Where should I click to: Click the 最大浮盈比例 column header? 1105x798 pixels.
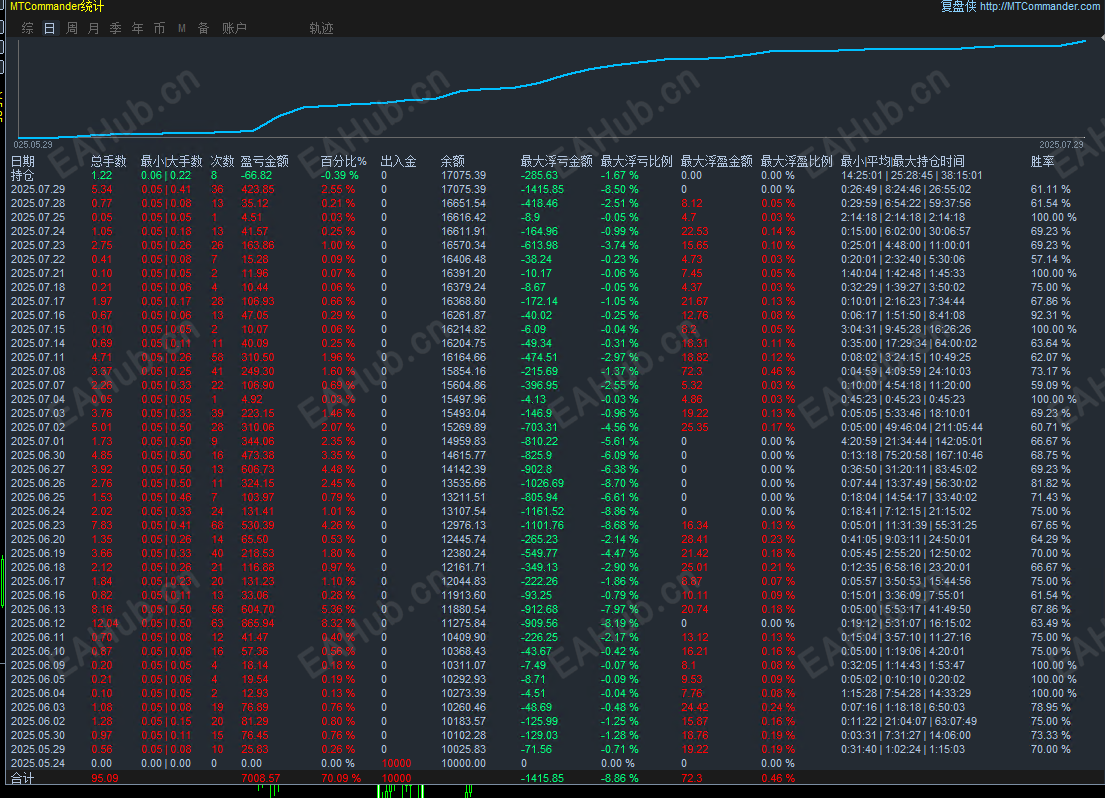tap(796, 161)
